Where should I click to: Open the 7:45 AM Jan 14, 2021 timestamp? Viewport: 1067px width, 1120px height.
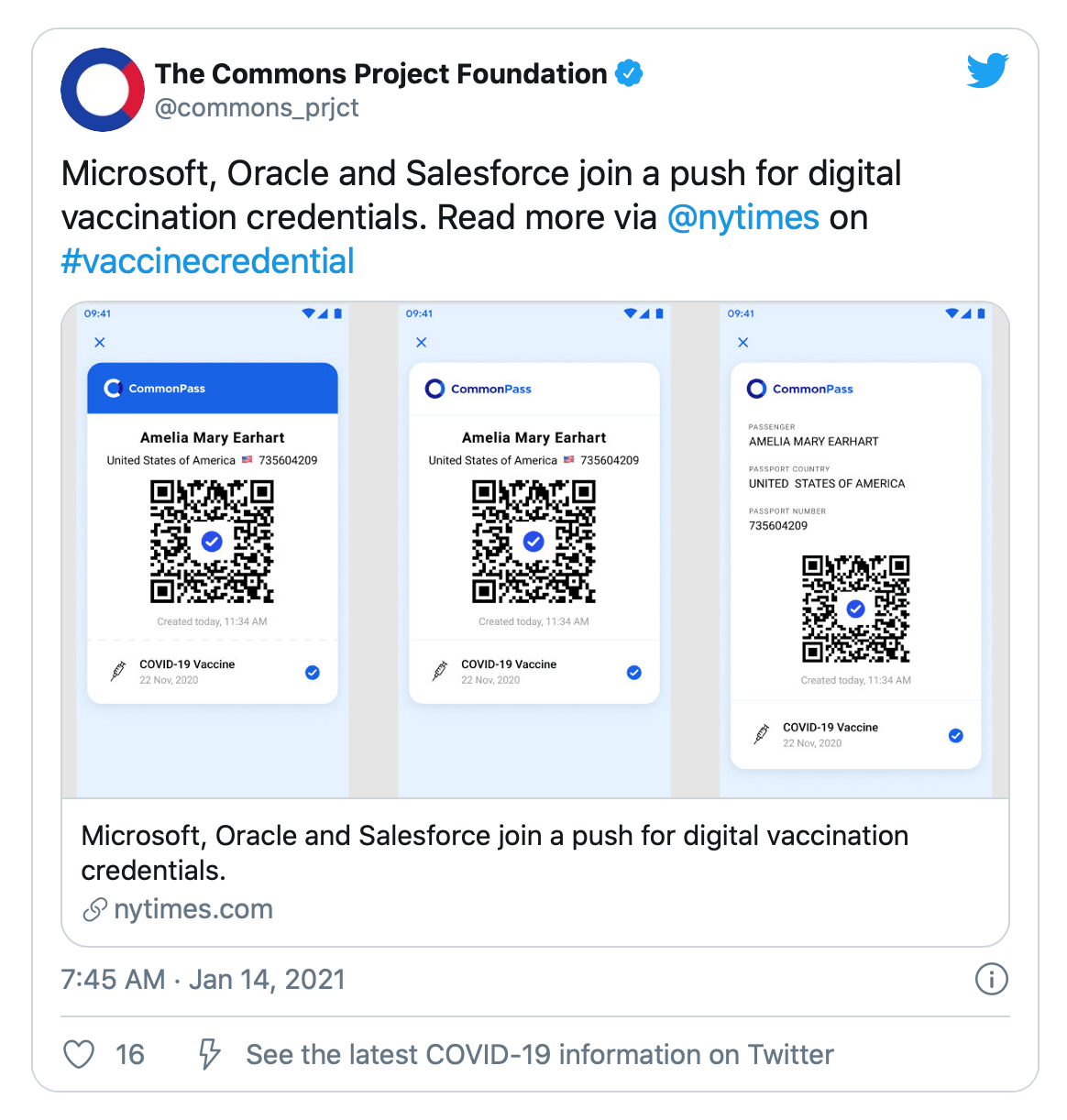pos(203,979)
